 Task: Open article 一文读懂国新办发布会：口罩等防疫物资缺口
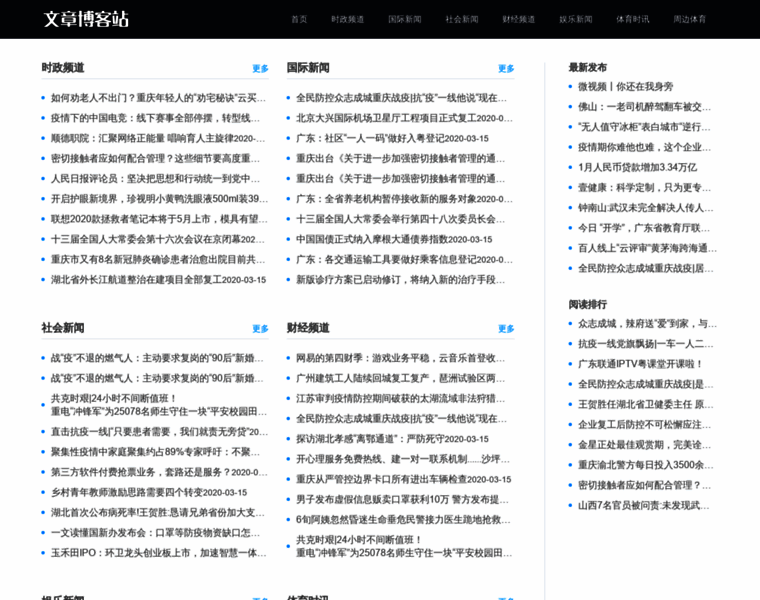[156, 533]
